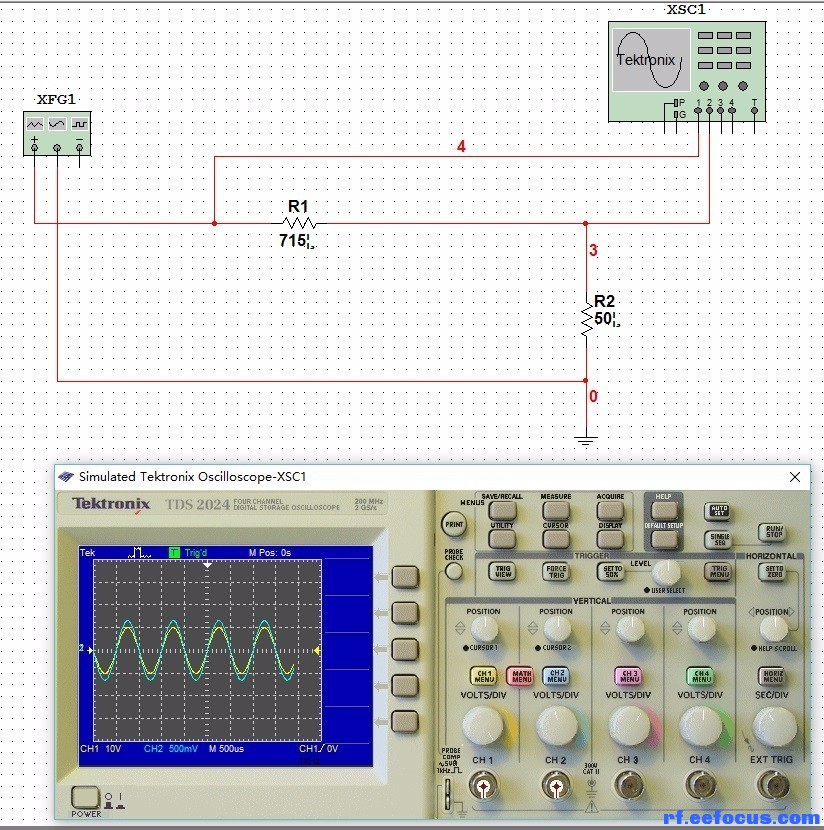Open the CH3 MENU button
This screenshot has width=824, height=830.
(629, 676)
